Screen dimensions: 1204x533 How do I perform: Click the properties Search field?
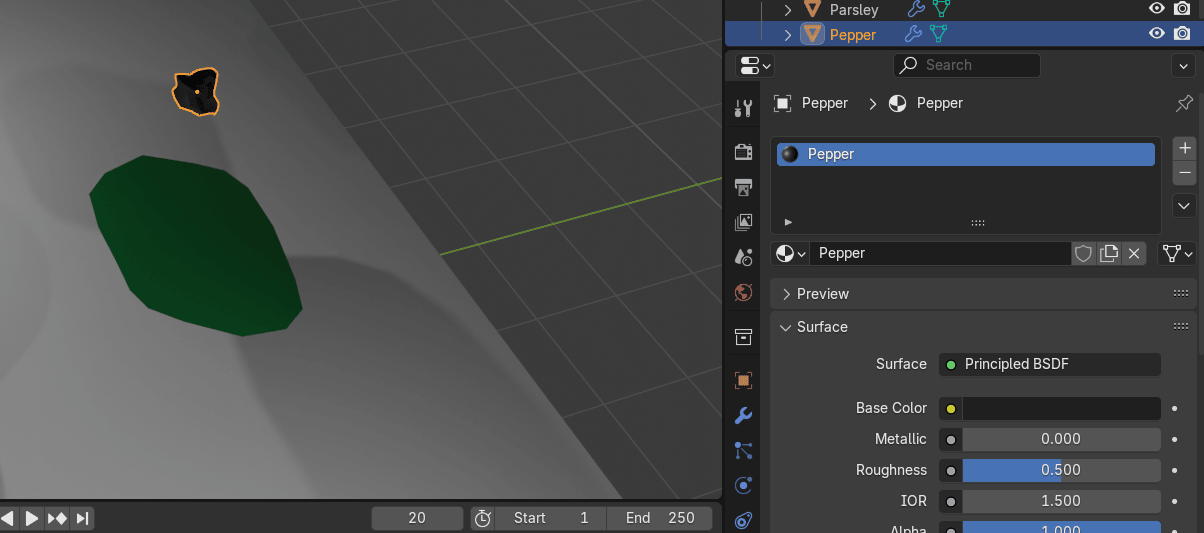click(966, 65)
